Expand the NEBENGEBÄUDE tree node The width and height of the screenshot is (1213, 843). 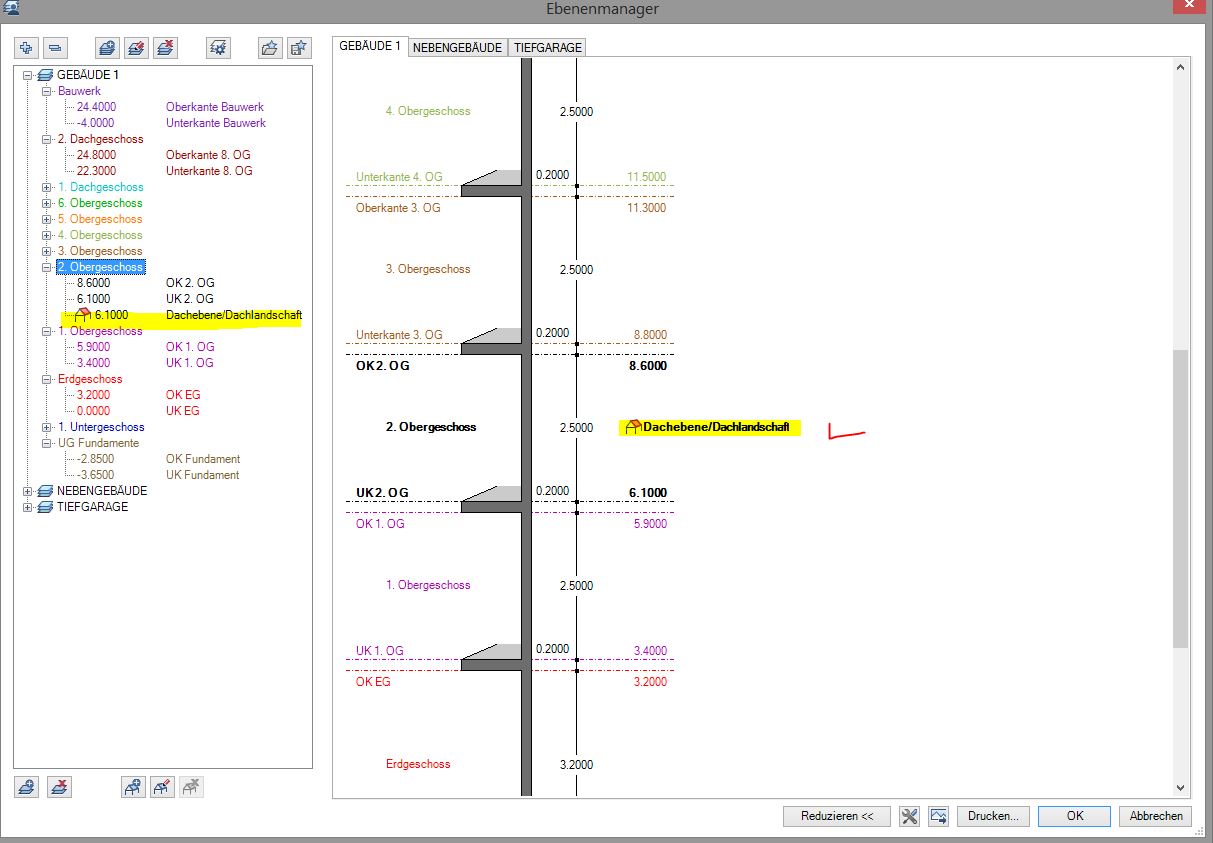28,491
